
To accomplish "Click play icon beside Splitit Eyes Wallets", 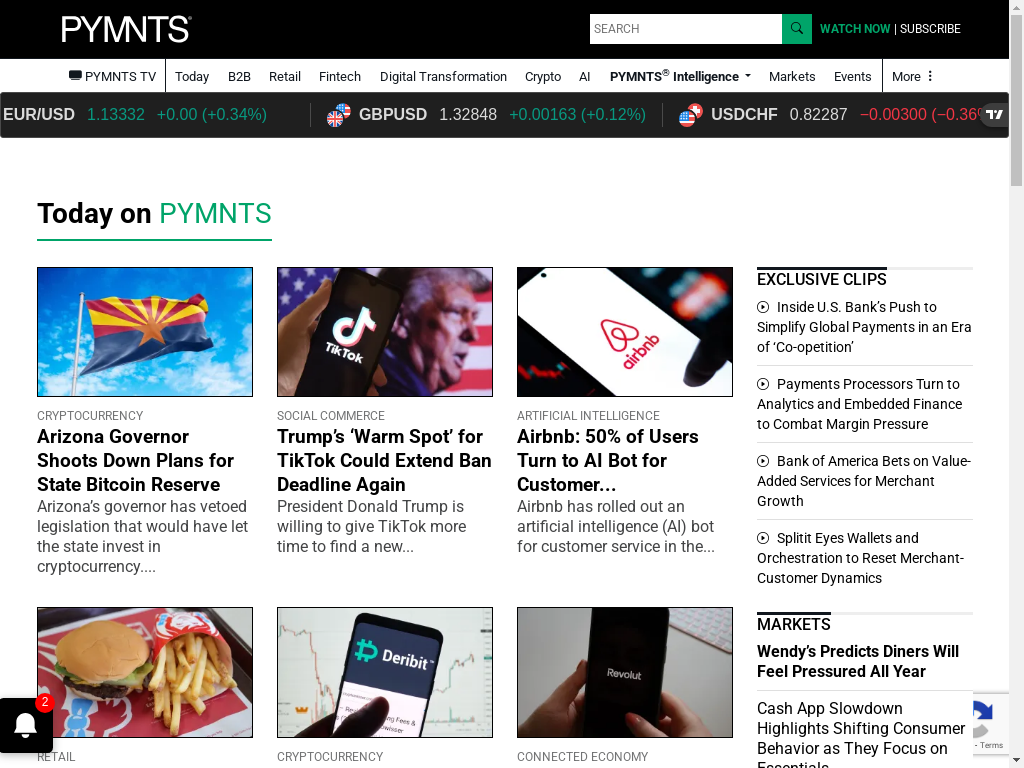I will (x=763, y=538).
